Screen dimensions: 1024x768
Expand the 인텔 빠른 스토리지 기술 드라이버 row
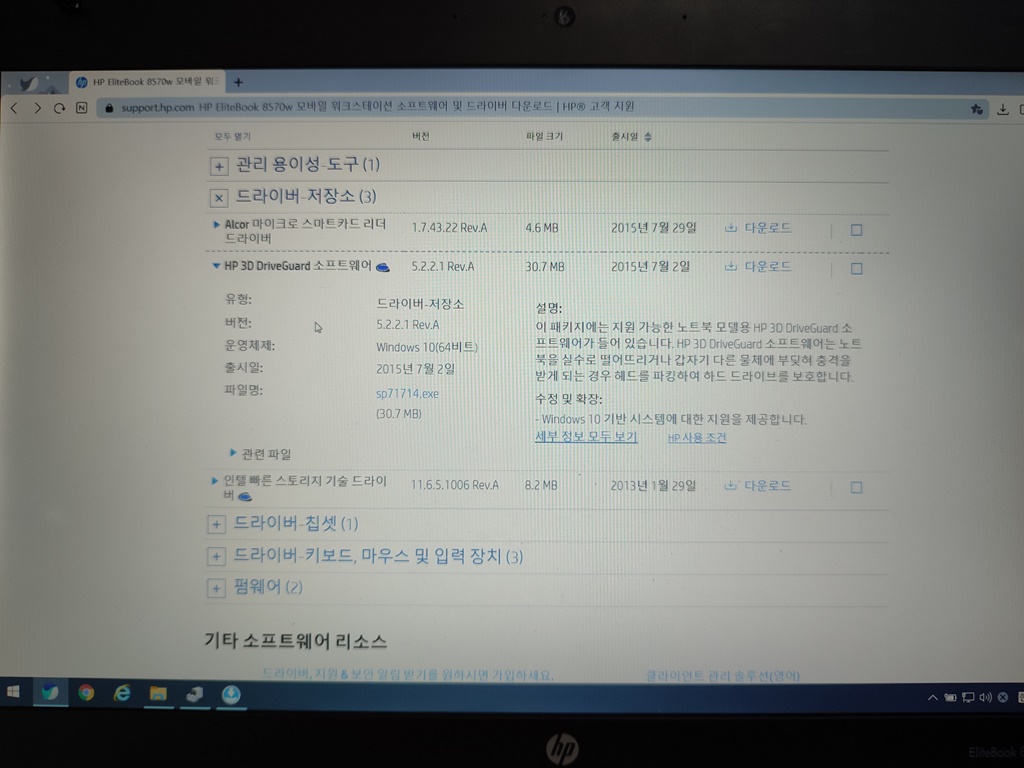(x=215, y=481)
